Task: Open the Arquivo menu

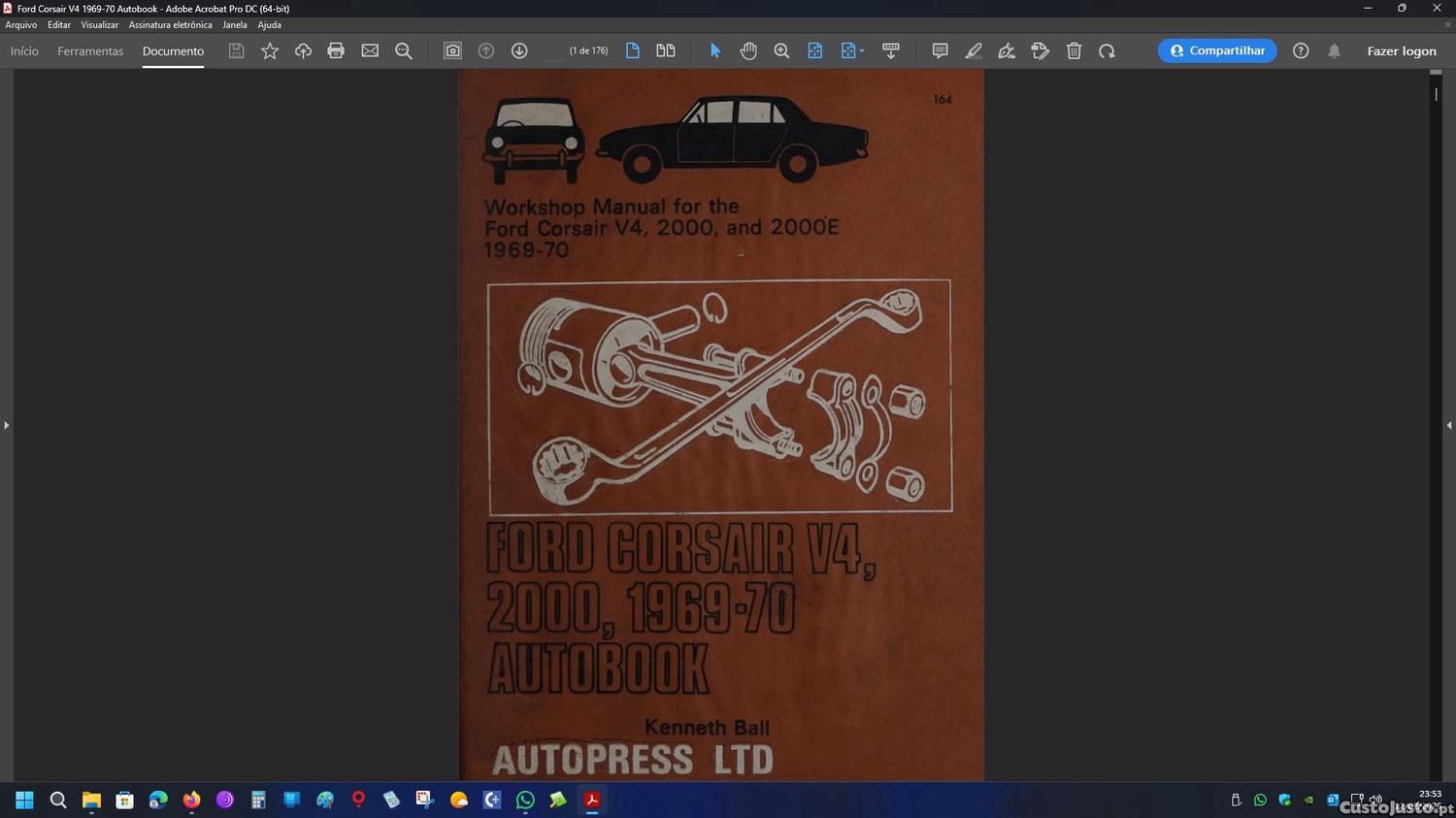Action: [x=21, y=25]
